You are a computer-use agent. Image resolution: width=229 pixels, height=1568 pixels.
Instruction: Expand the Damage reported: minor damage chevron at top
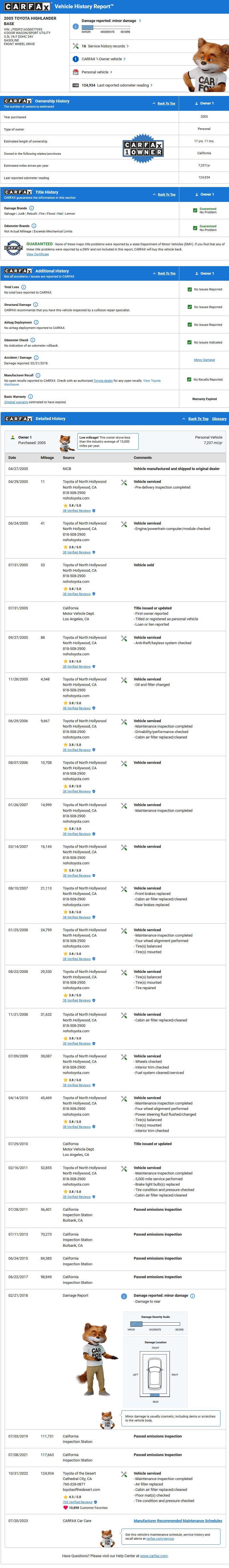(140, 21)
